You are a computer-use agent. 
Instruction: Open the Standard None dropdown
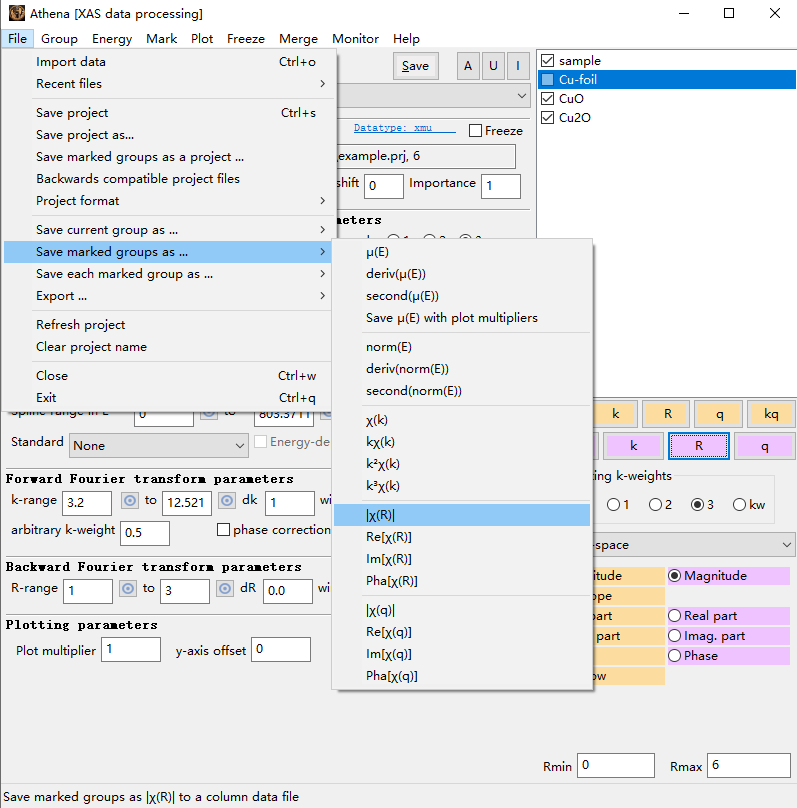point(159,446)
